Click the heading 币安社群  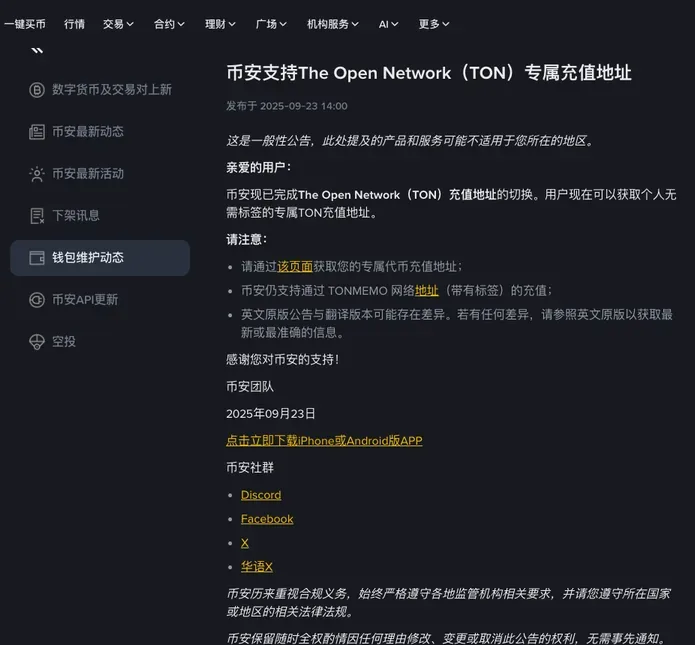tap(250, 468)
